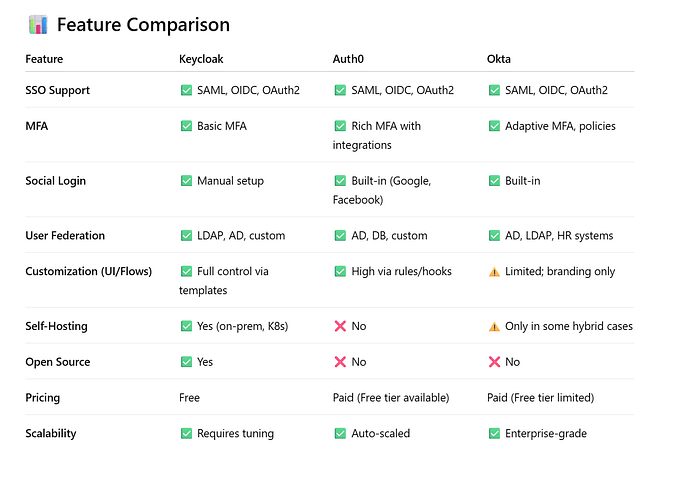Image resolution: width=700 pixels, height=487 pixels.
Task: Click the bar chart icon beside Feature Comparison
Action: [x=38, y=25]
